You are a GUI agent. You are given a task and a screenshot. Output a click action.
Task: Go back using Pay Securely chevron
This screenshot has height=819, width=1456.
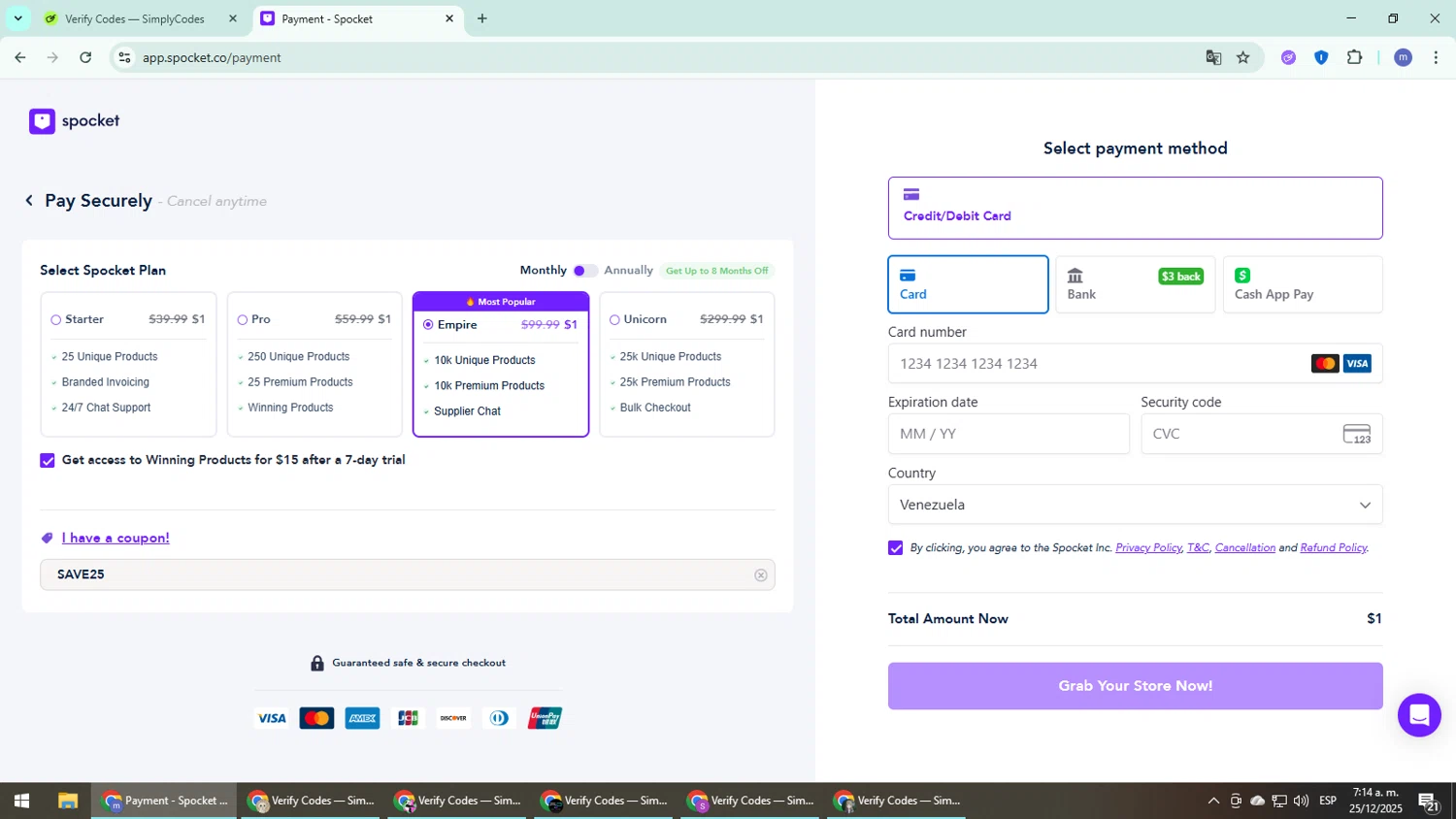click(29, 200)
